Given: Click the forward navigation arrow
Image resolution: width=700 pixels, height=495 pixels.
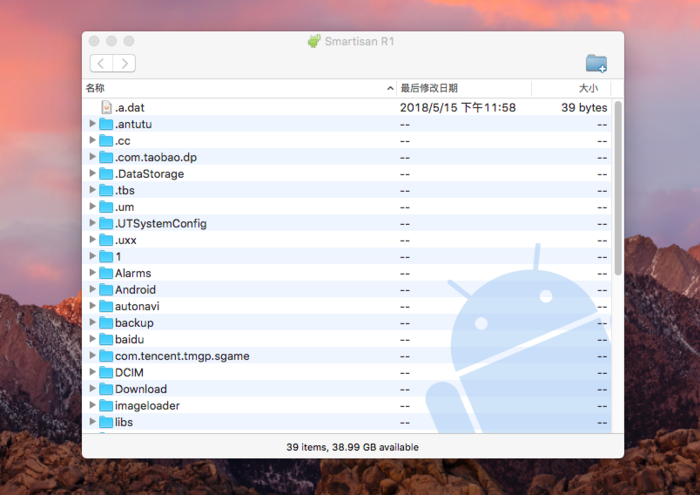Looking at the screenshot, I should 124,63.
